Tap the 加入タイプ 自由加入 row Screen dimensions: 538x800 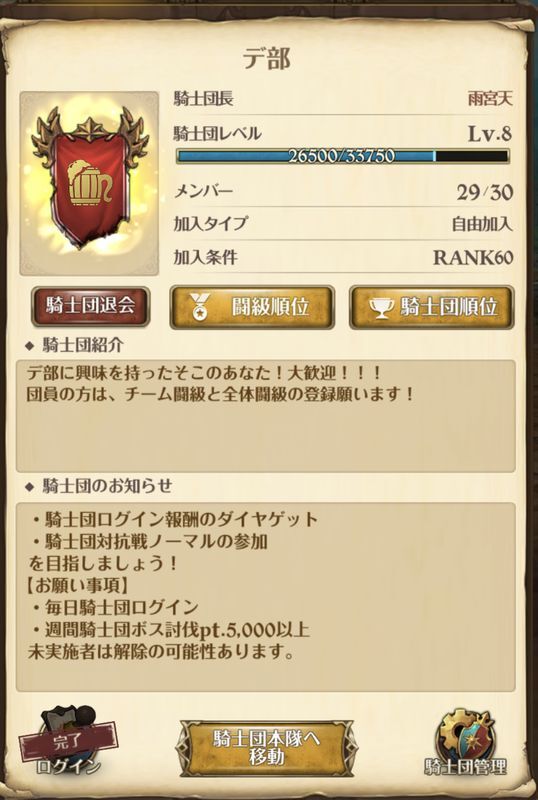(343, 223)
